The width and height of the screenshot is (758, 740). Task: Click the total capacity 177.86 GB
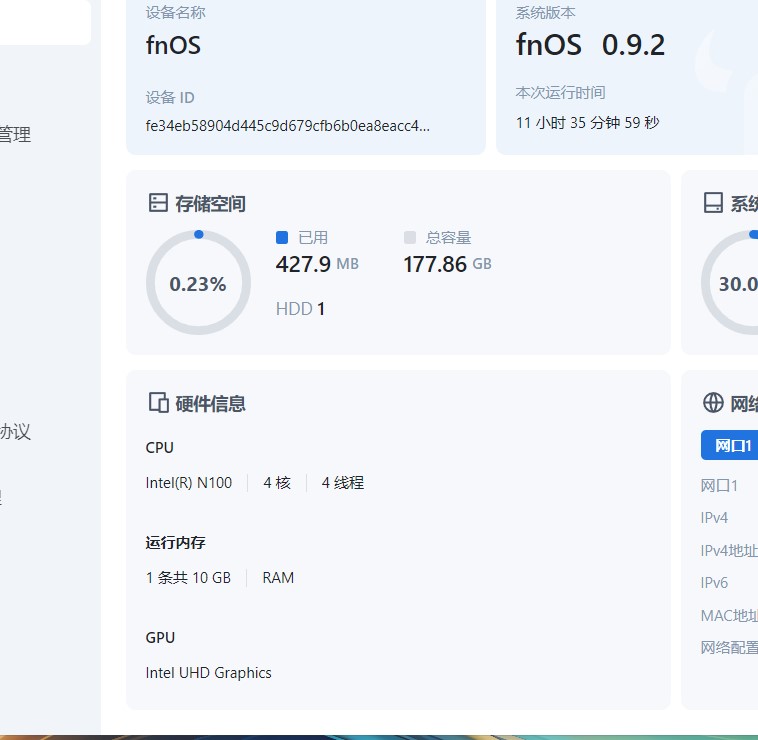point(448,264)
